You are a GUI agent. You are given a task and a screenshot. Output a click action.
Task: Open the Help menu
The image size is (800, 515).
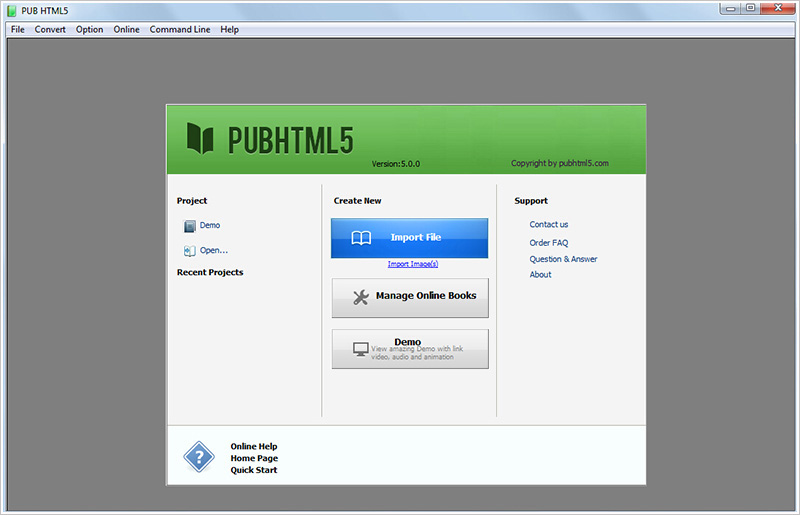230,30
